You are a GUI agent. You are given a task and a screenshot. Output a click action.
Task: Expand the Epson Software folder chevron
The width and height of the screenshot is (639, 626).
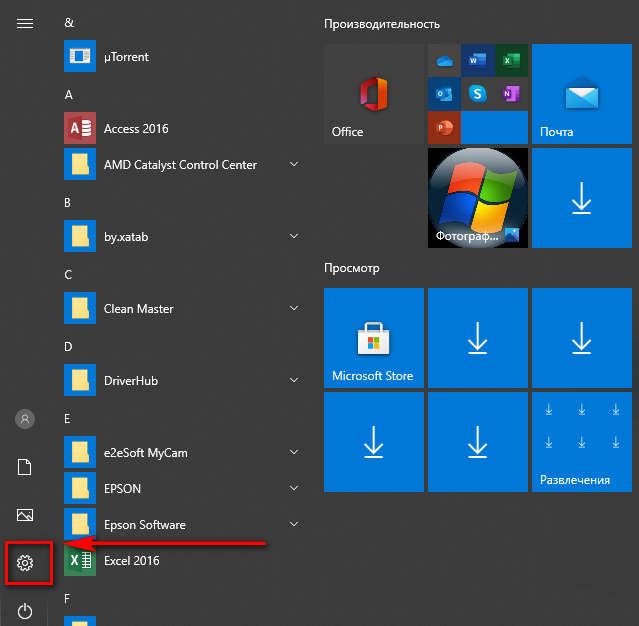click(294, 524)
